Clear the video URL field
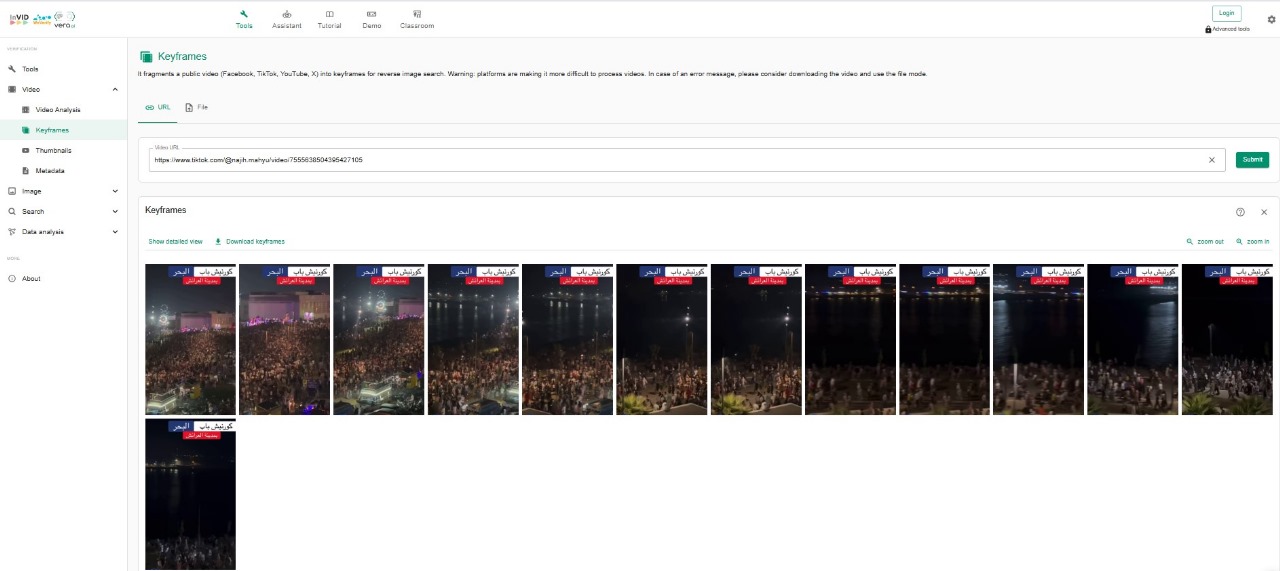 click(x=1211, y=160)
